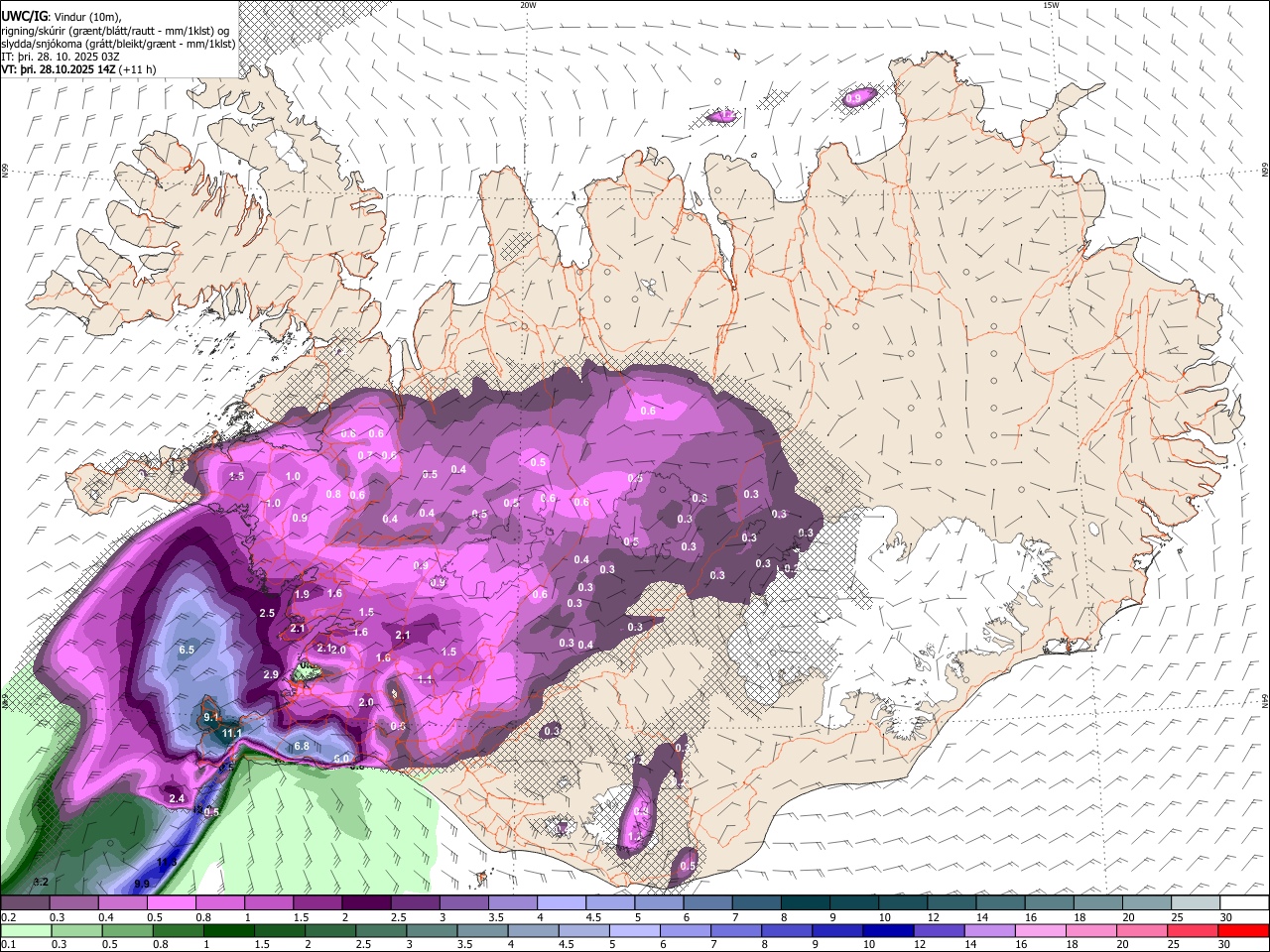Click the "rigning/skúrir" legend description line

pyautogui.click(x=113, y=31)
